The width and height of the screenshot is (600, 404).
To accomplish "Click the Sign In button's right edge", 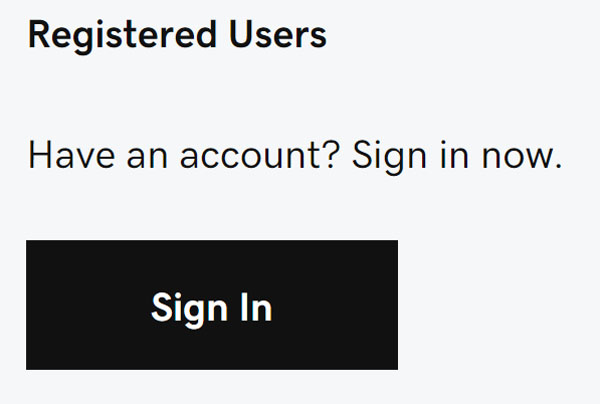I will [x=395, y=305].
